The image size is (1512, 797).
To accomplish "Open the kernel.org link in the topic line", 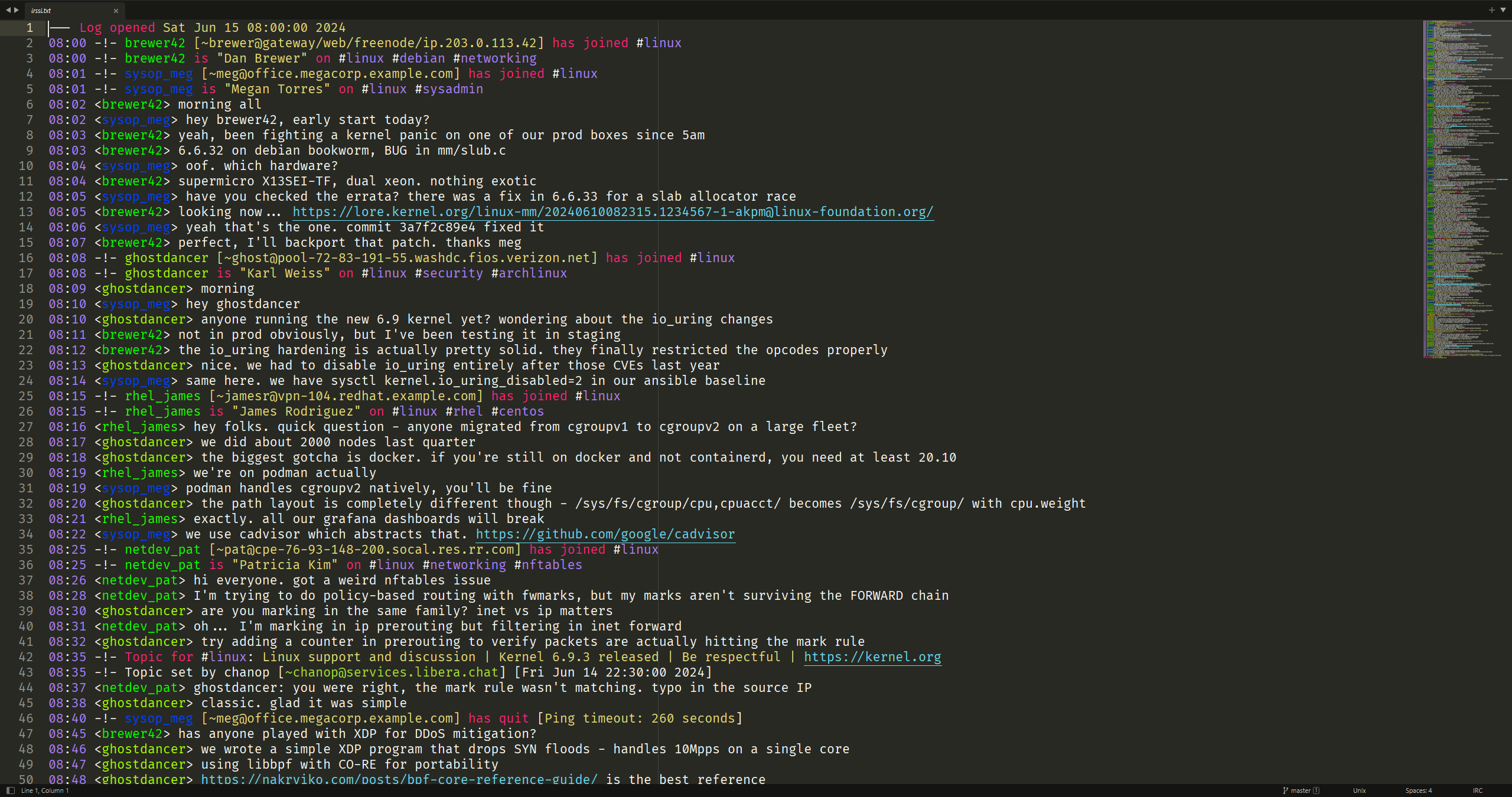I will pyautogui.click(x=872, y=657).
